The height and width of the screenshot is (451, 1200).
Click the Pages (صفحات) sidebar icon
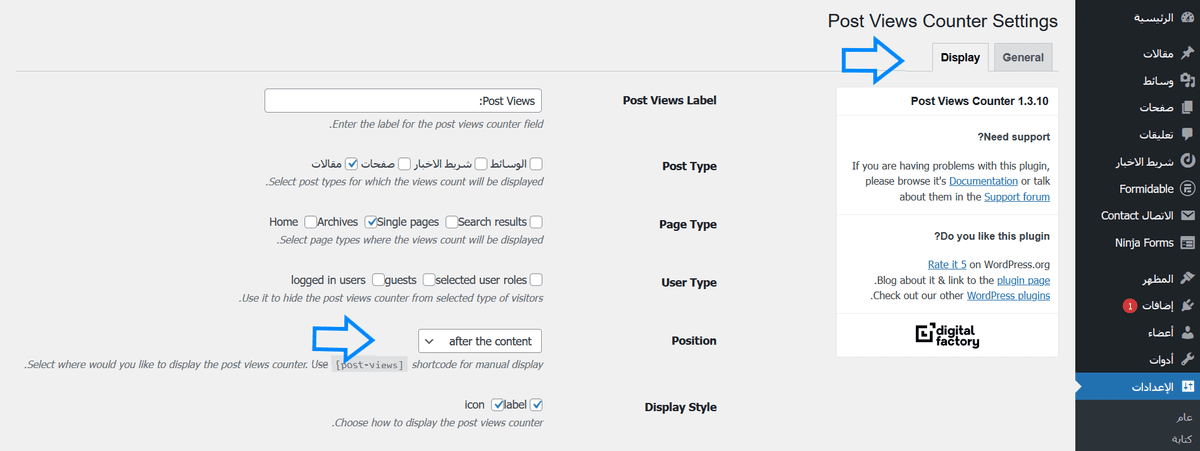pos(1187,107)
